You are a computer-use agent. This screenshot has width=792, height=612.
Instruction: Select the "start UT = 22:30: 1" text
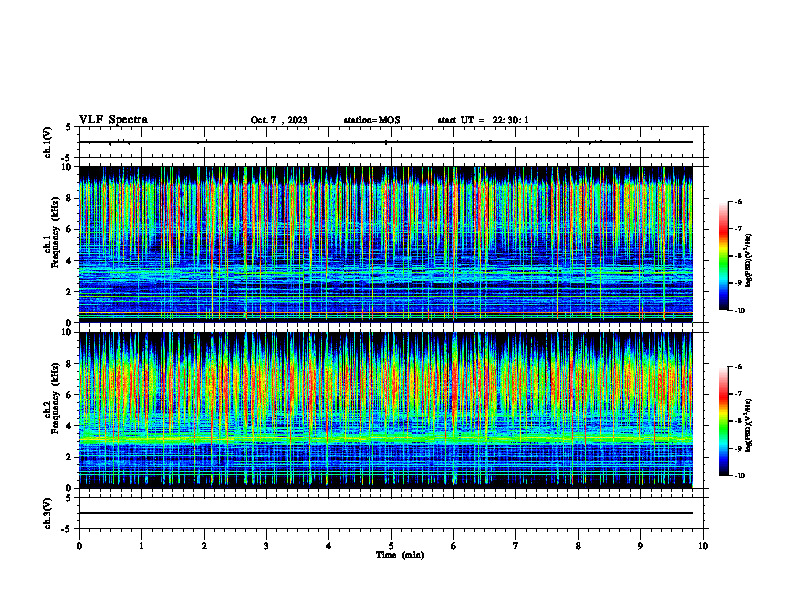pyautogui.click(x=483, y=120)
